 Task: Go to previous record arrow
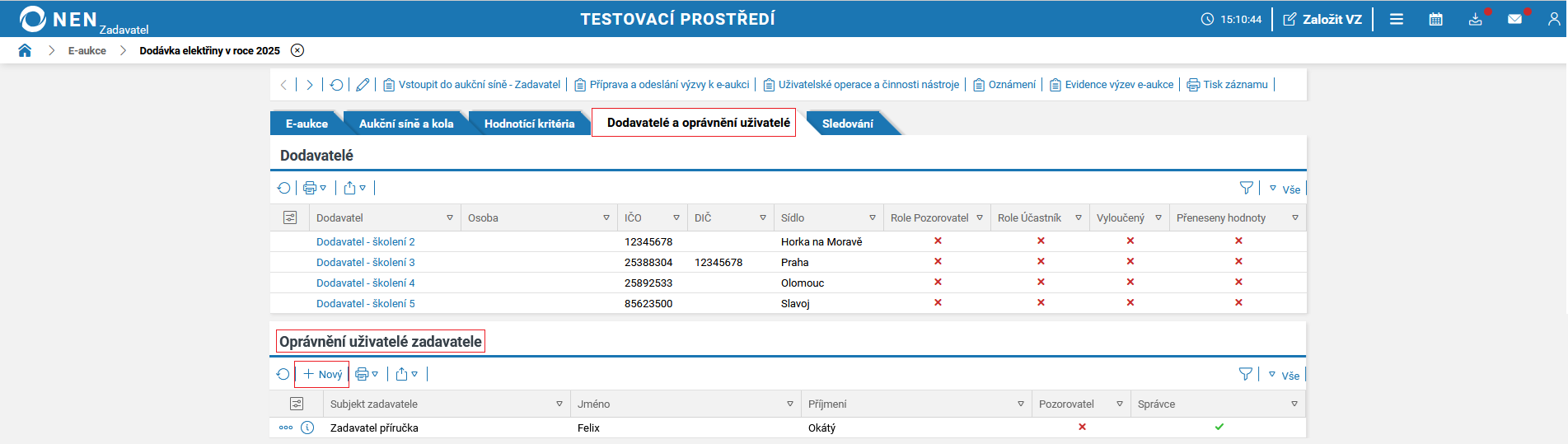click(x=284, y=85)
